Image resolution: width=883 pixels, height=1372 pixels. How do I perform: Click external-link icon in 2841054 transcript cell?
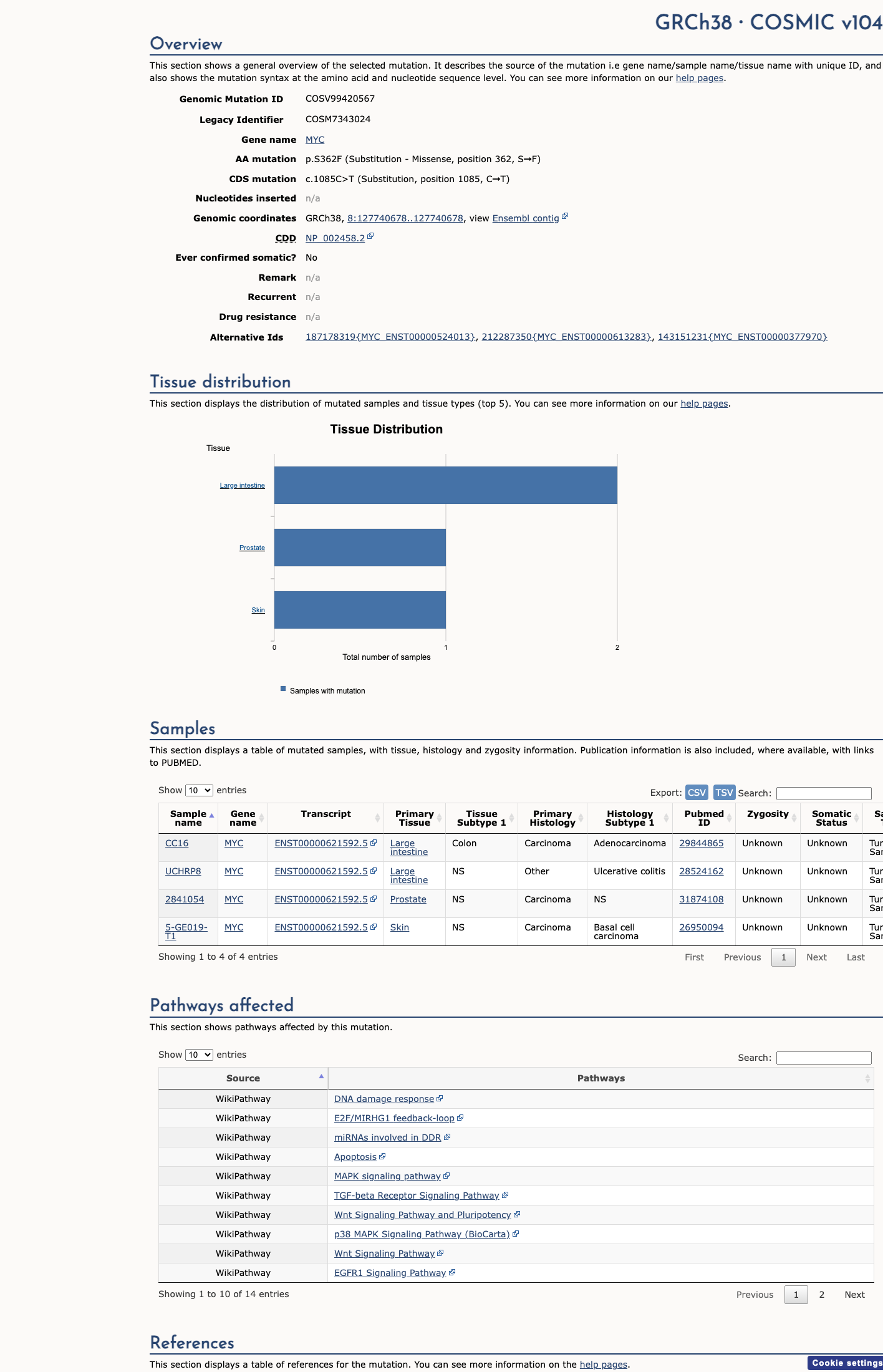pyautogui.click(x=374, y=898)
